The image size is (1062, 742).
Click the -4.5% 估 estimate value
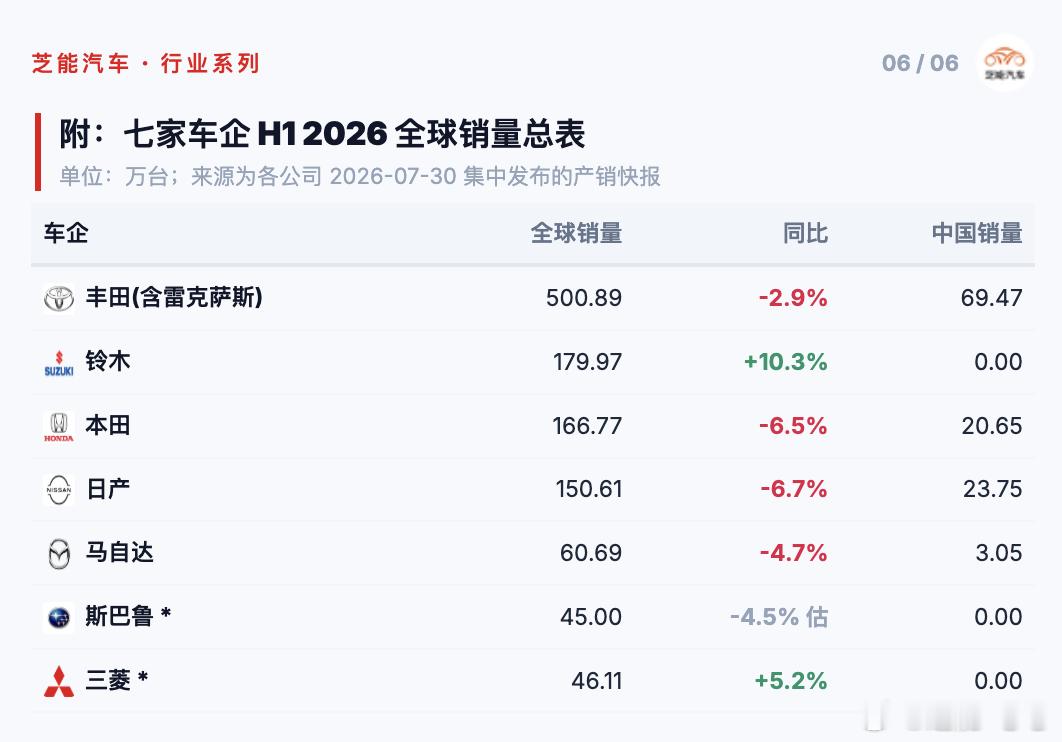tap(779, 617)
